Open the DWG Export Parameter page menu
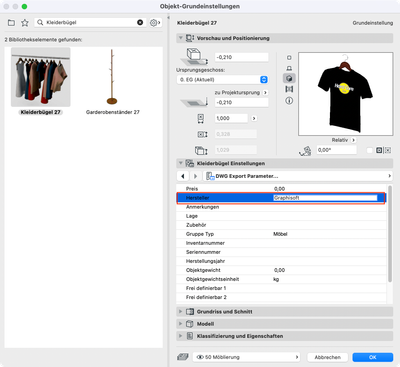Screen dimensions: 400x367 pyautogui.click(x=298, y=176)
